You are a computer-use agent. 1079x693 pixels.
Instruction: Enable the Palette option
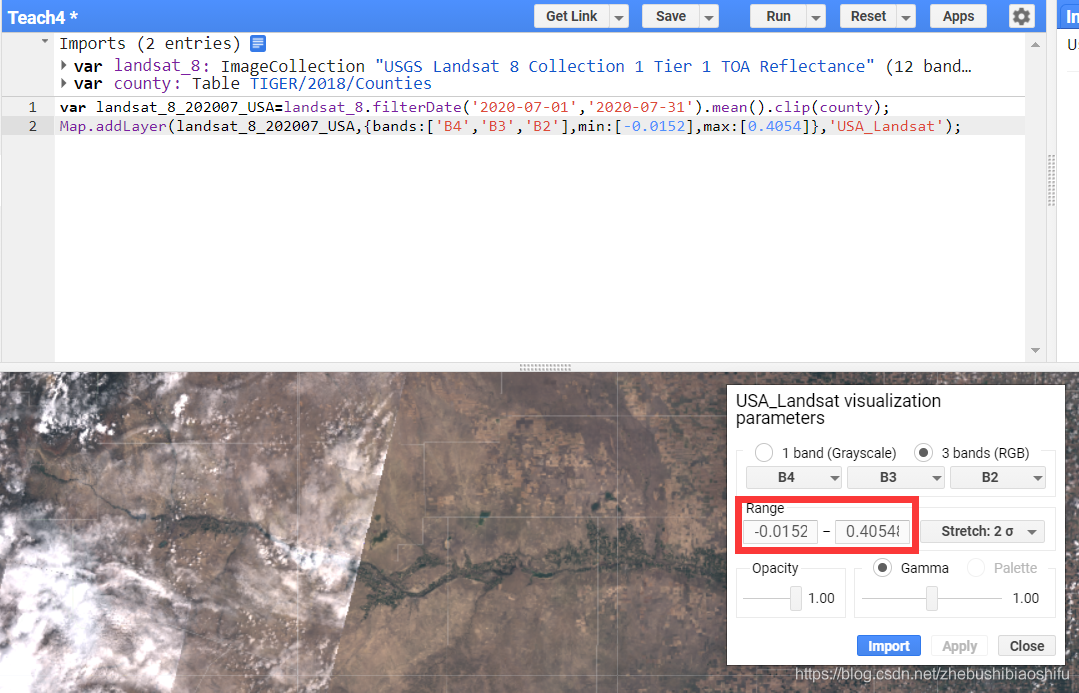click(x=977, y=567)
